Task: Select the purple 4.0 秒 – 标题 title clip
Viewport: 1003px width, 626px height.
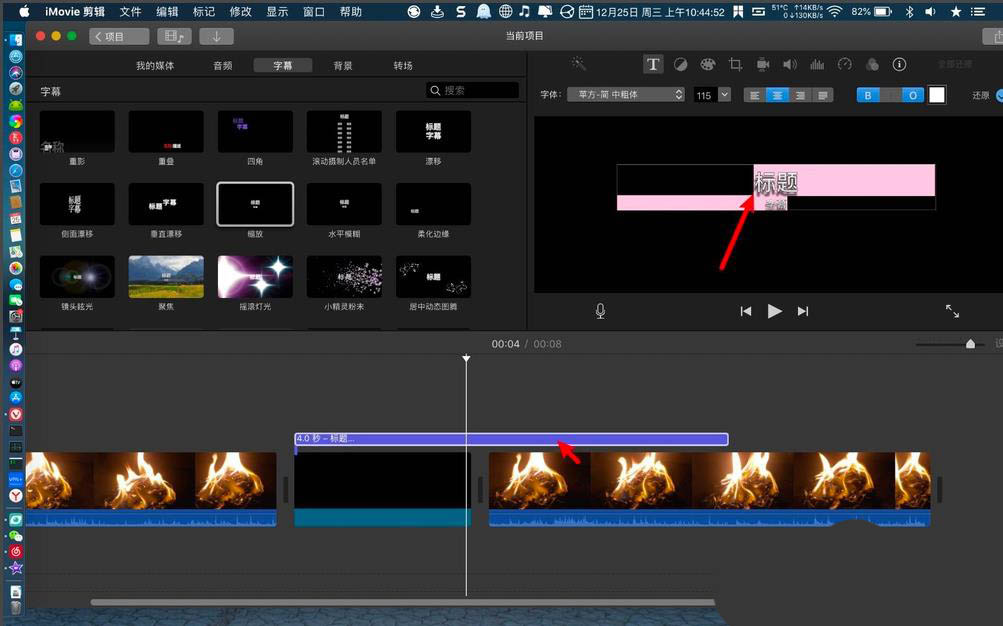Action: click(511, 439)
